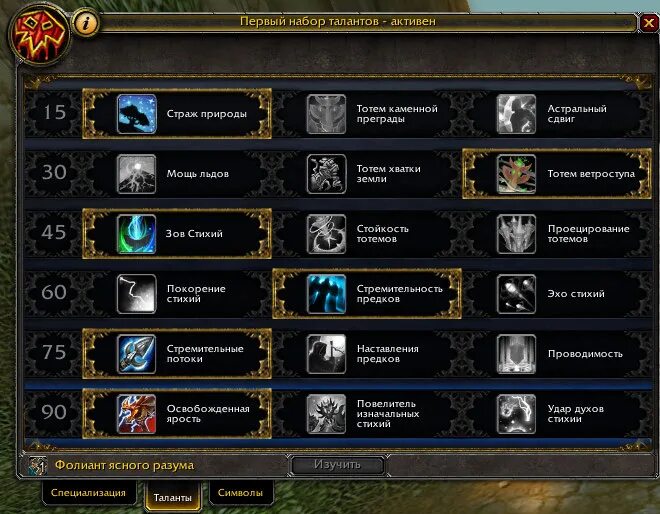This screenshot has width=660, height=514.
Task: Click the Тотем каменной преграды icon
Action: tap(326, 114)
